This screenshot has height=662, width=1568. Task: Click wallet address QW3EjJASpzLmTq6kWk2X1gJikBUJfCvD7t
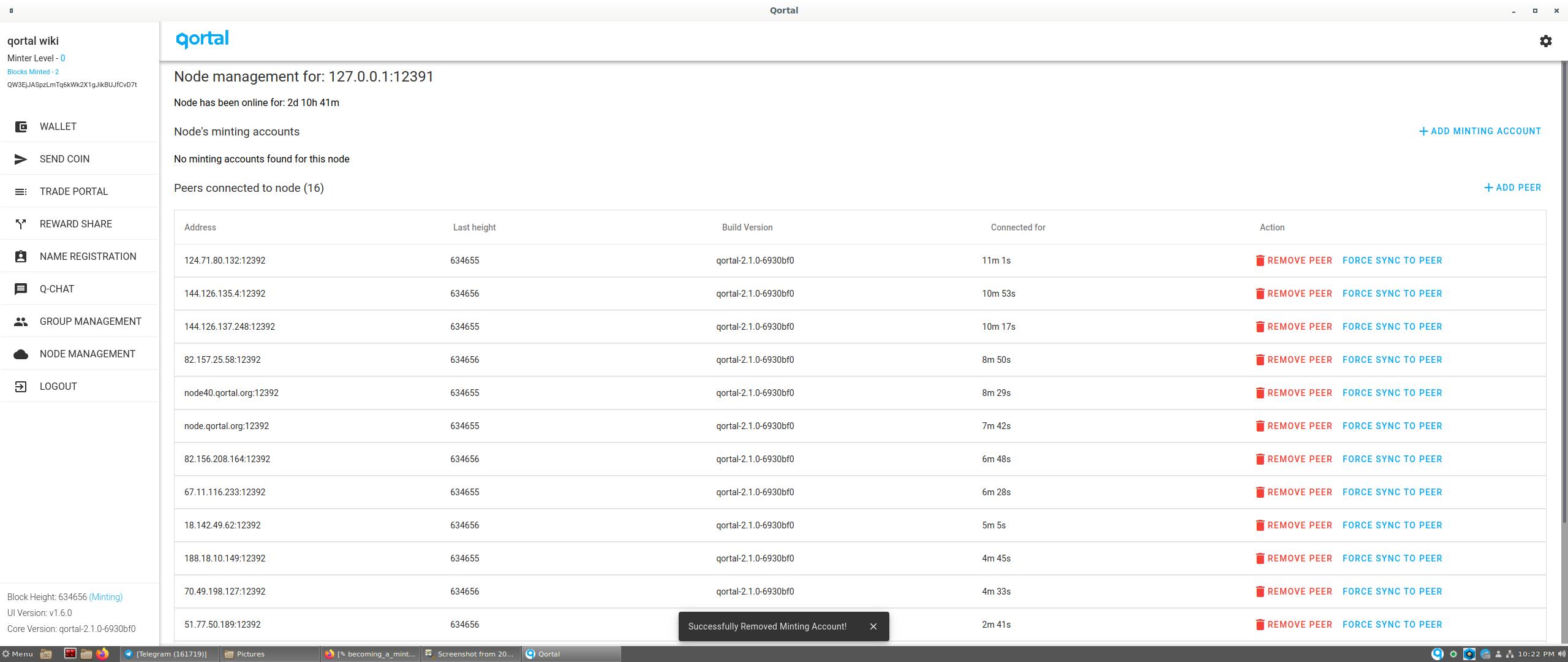tap(72, 85)
